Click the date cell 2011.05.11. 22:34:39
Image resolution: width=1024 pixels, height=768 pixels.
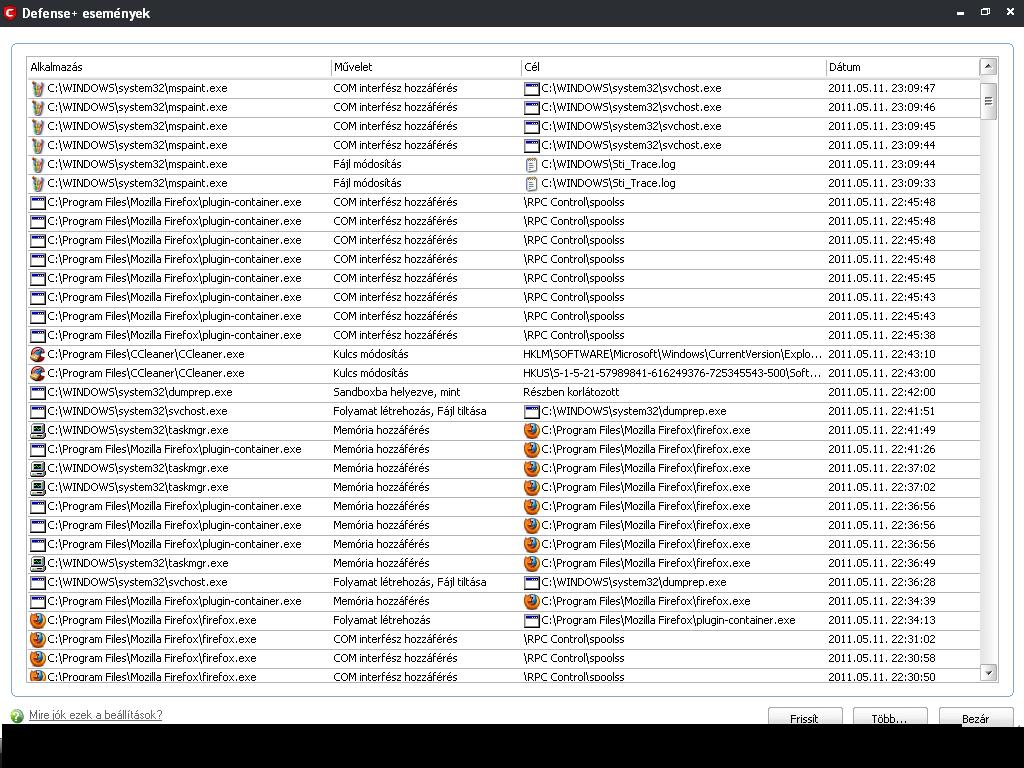pyautogui.click(x=882, y=601)
